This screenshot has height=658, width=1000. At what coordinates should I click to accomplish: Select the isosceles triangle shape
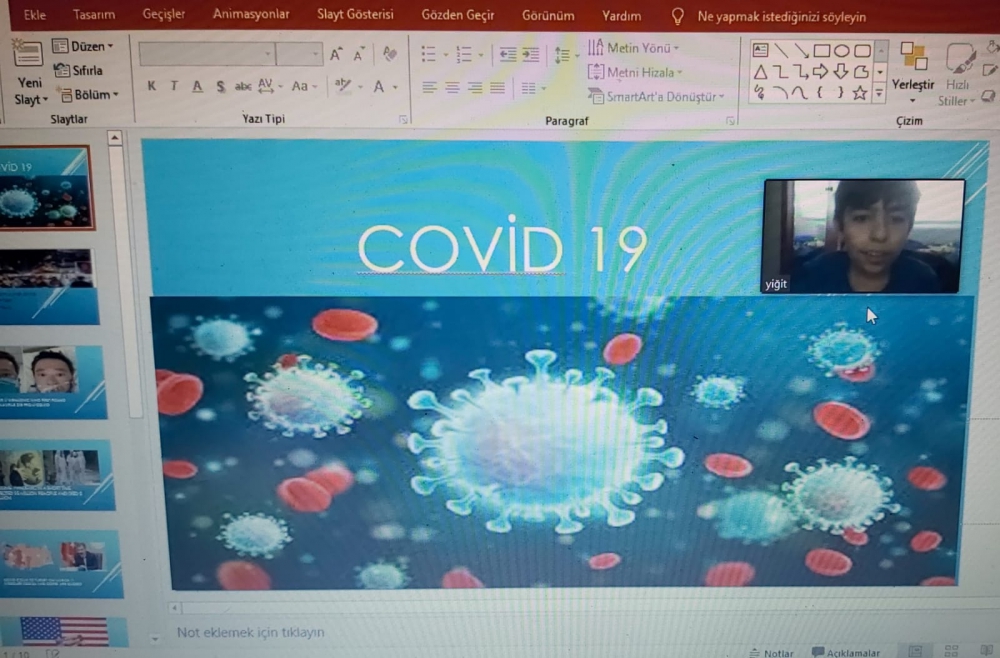click(760, 72)
